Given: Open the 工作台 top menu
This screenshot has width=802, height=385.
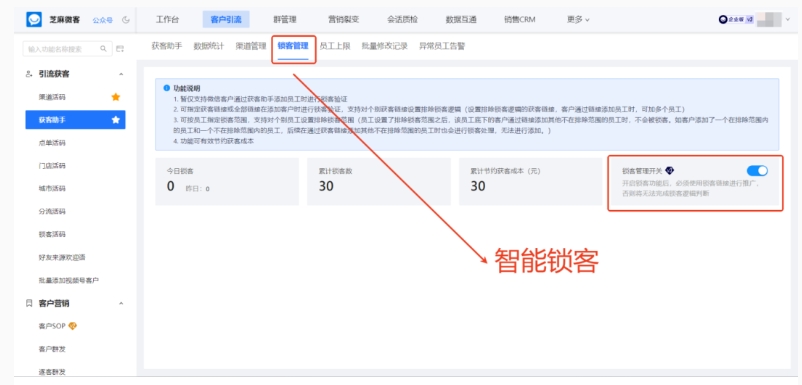Looking at the screenshot, I should coord(167,19).
